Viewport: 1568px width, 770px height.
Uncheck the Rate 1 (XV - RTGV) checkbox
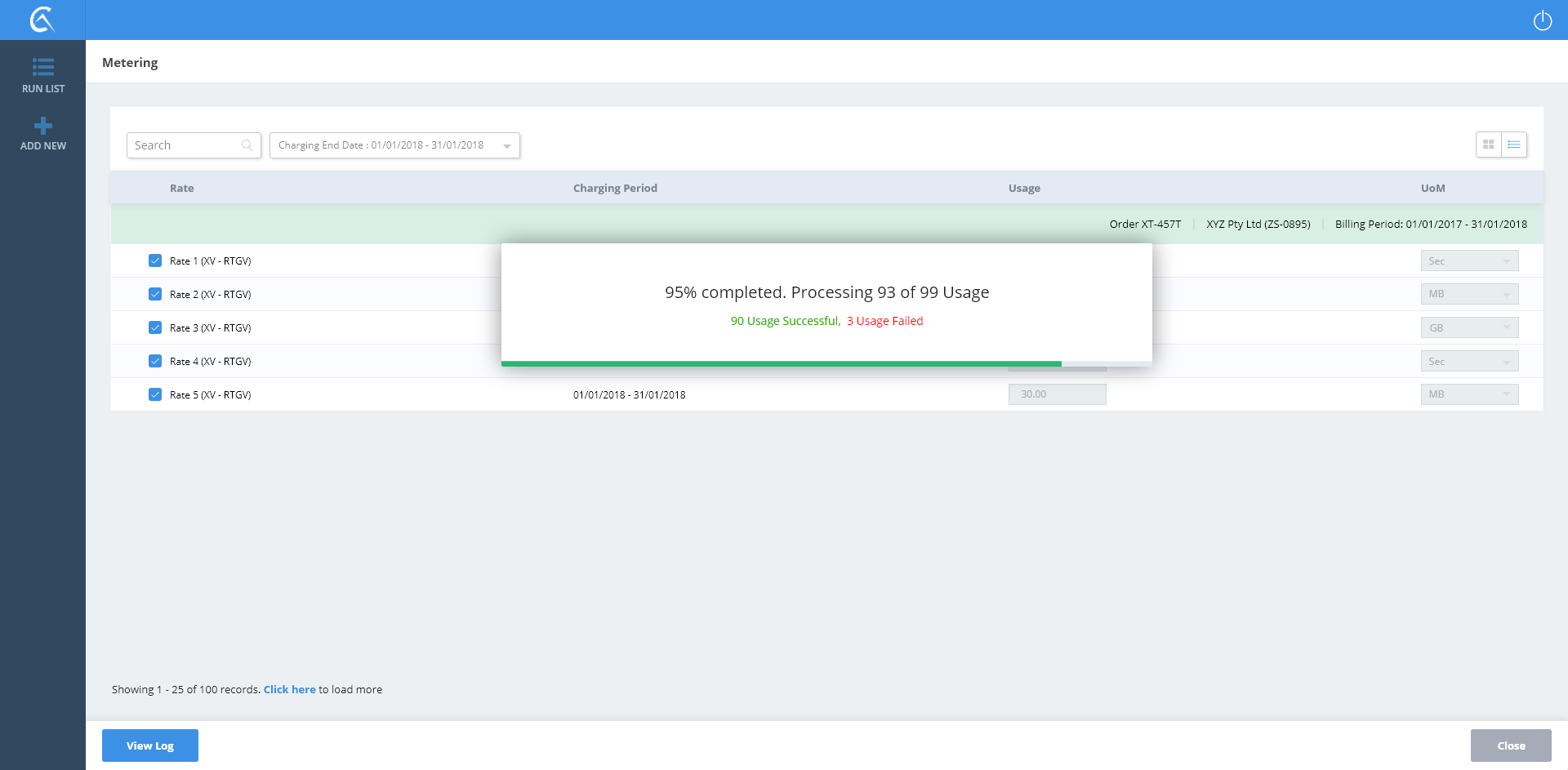pos(155,260)
